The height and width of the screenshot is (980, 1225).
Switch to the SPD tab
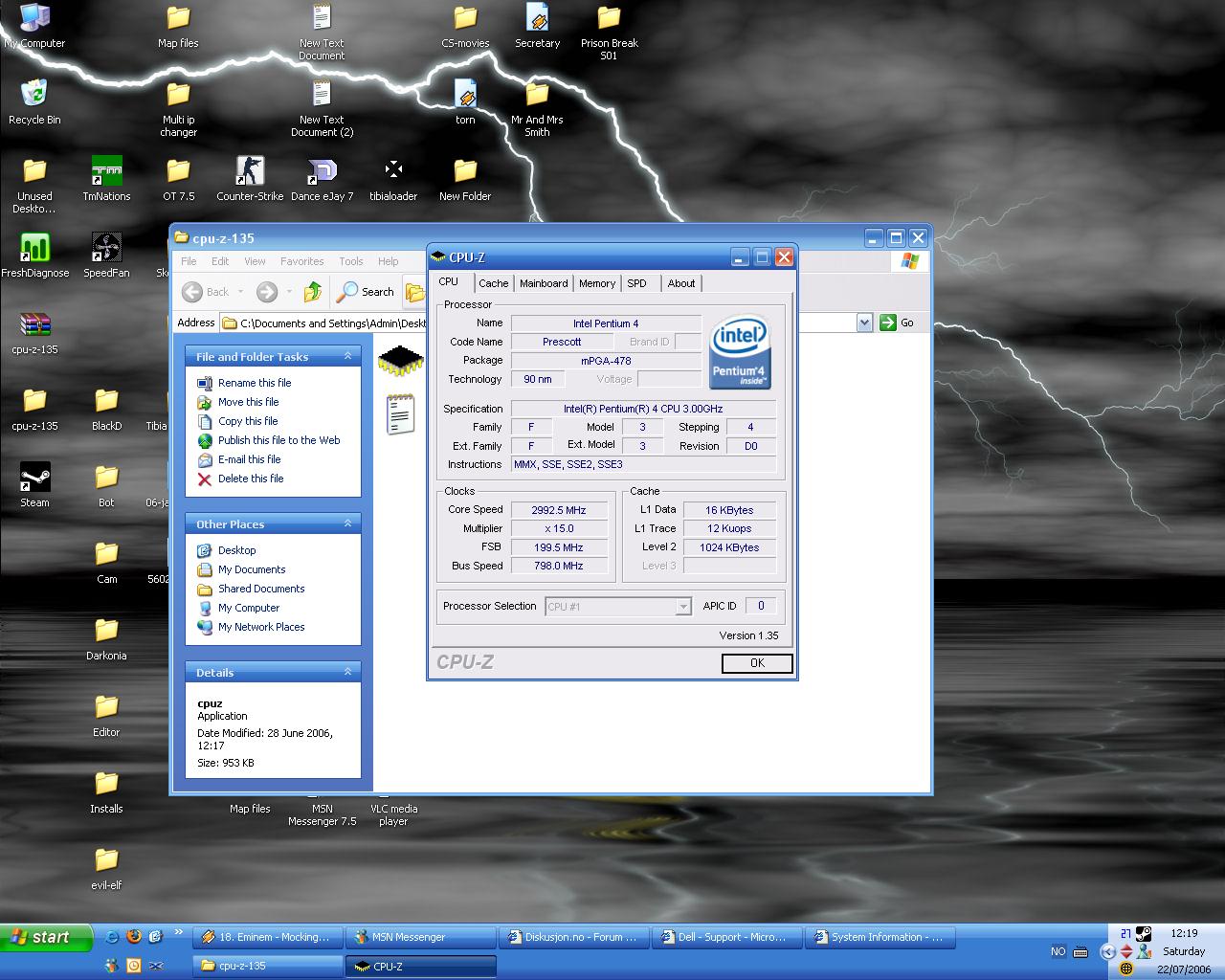pos(636,283)
